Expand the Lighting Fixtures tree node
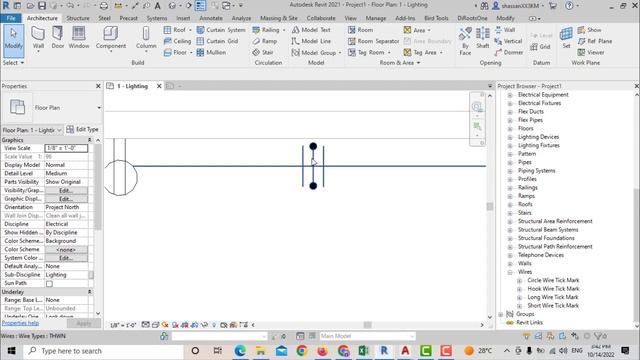 pyautogui.click(x=510, y=146)
